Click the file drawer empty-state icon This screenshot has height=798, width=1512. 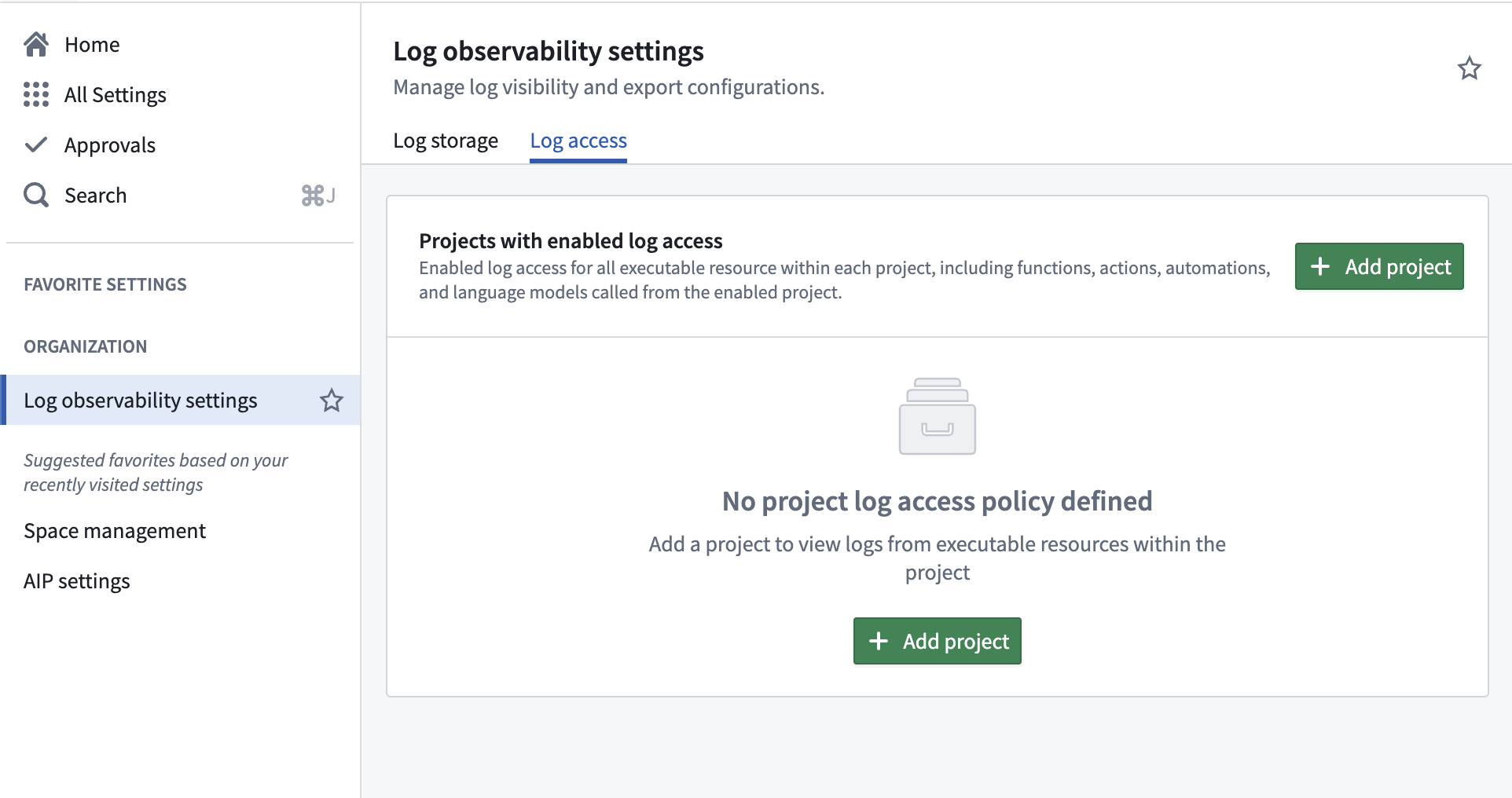click(937, 416)
